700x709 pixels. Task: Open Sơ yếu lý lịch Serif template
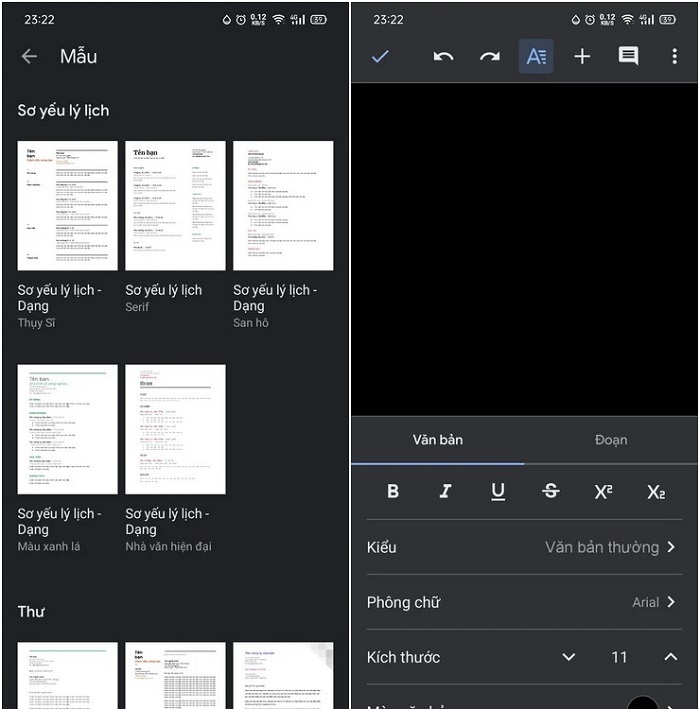[x=175, y=206]
